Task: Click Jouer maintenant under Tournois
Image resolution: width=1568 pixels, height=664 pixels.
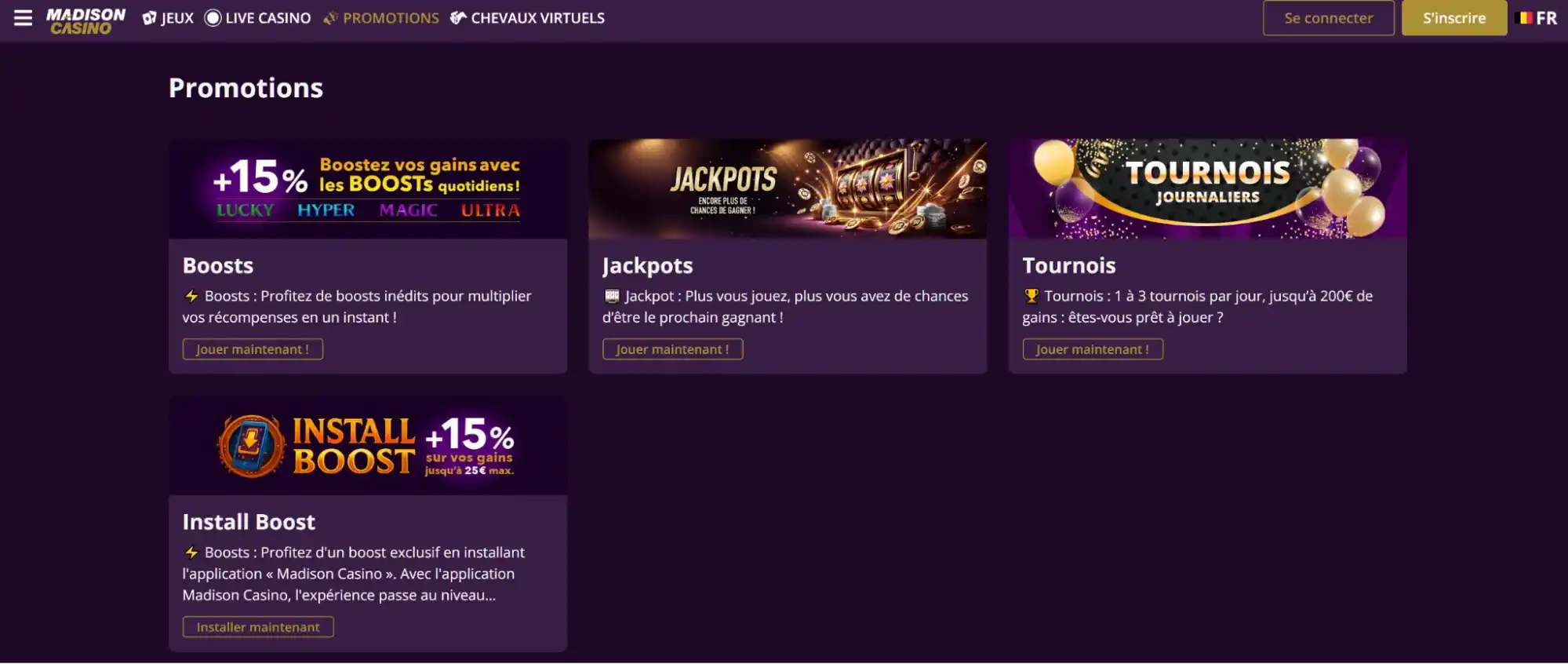Action: click(x=1092, y=349)
